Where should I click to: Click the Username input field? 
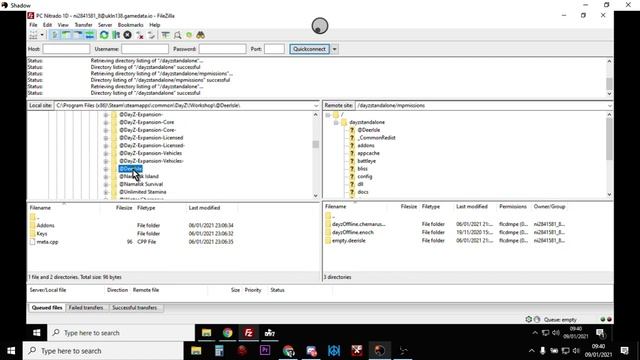click(145, 49)
